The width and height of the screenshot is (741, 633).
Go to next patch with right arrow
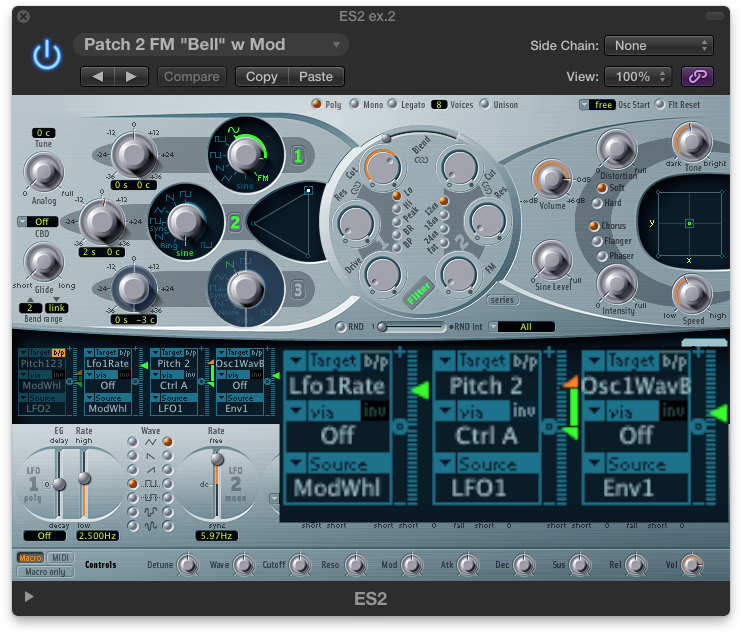(x=131, y=76)
